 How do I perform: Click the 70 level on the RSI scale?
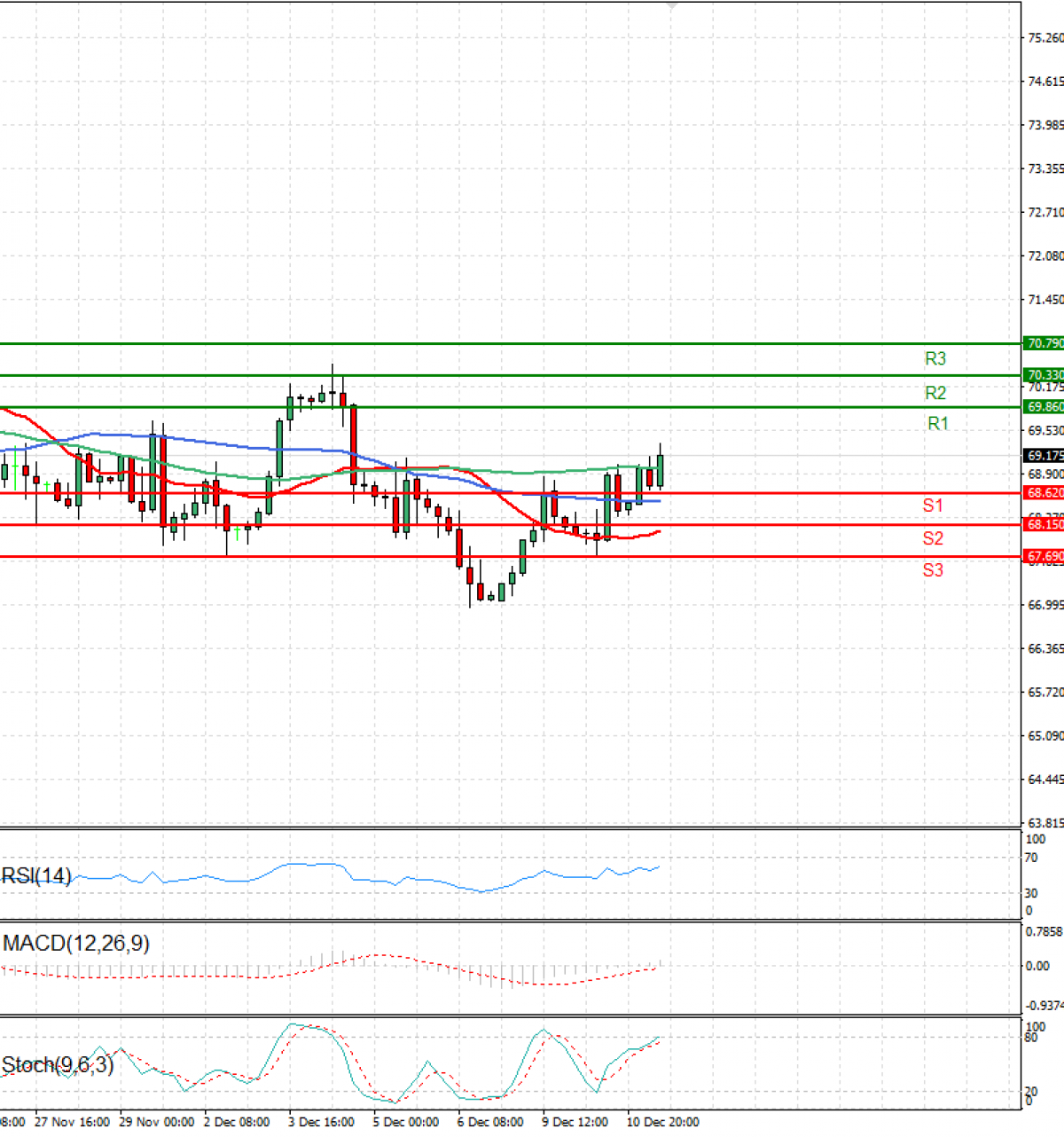coord(1033,858)
